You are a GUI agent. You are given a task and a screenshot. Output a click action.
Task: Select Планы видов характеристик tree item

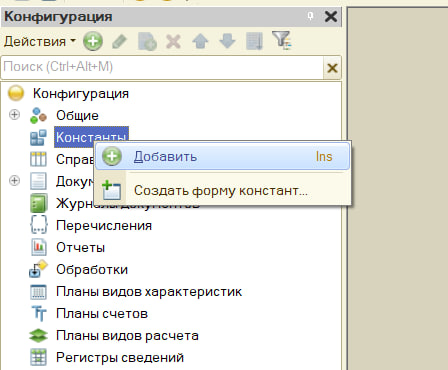coord(149,291)
